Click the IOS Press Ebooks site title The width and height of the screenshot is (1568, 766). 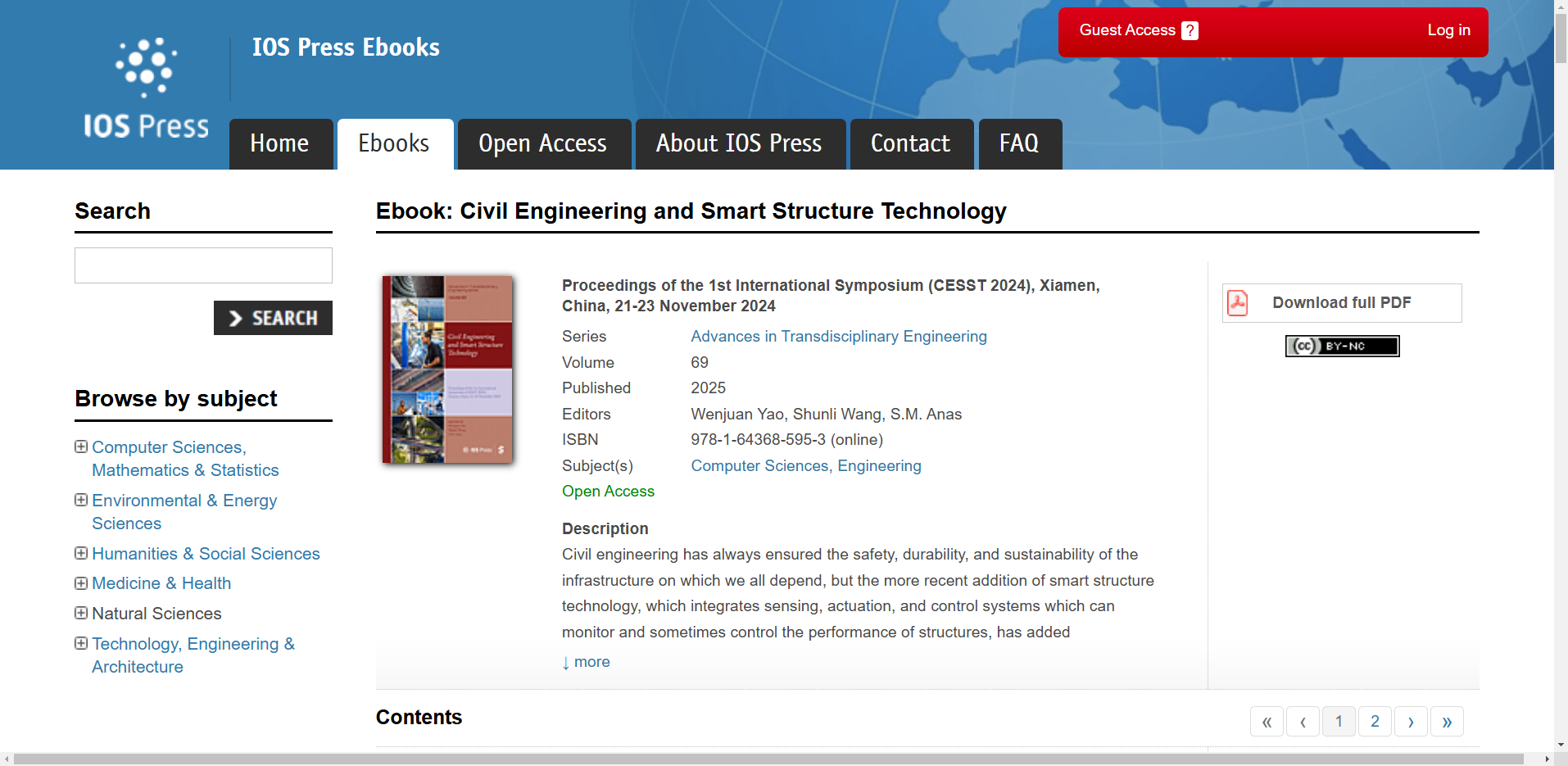[x=346, y=48]
